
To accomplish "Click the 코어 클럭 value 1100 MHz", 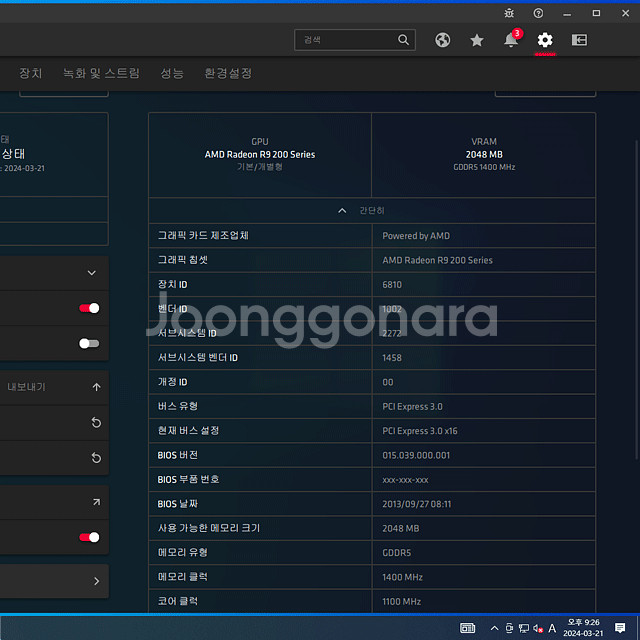I will [x=402, y=602].
